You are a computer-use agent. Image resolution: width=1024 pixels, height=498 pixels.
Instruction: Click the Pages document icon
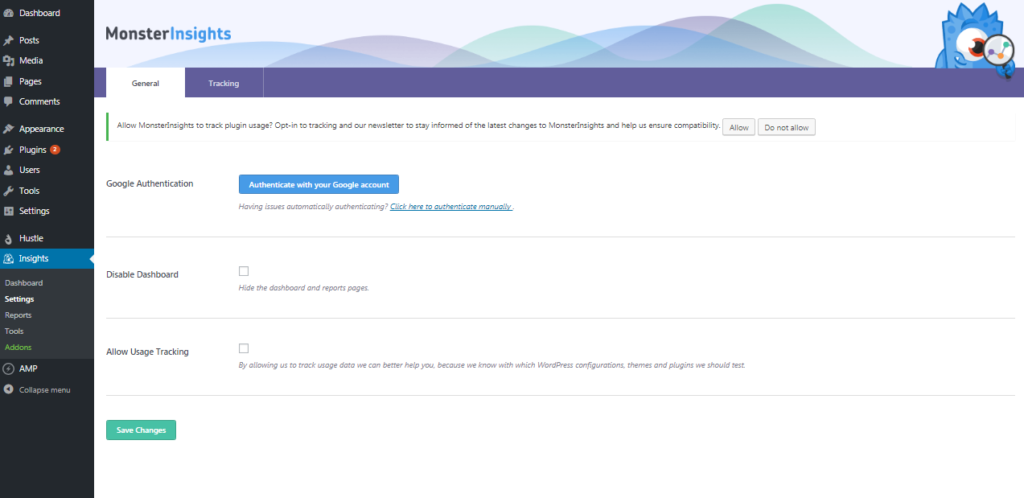pyautogui.click(x=8, y=82)
